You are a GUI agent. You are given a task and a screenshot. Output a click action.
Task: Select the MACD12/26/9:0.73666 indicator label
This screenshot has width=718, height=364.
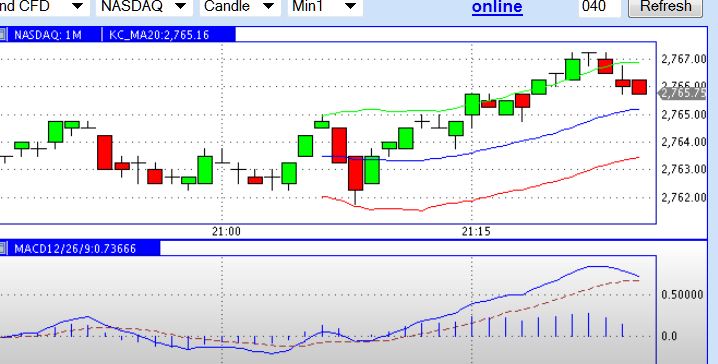(75, 249)
